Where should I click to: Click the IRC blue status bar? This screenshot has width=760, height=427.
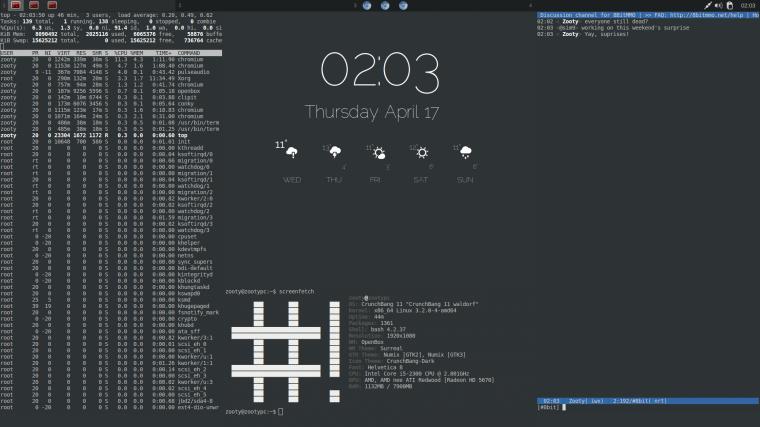[x=648, y=401]
